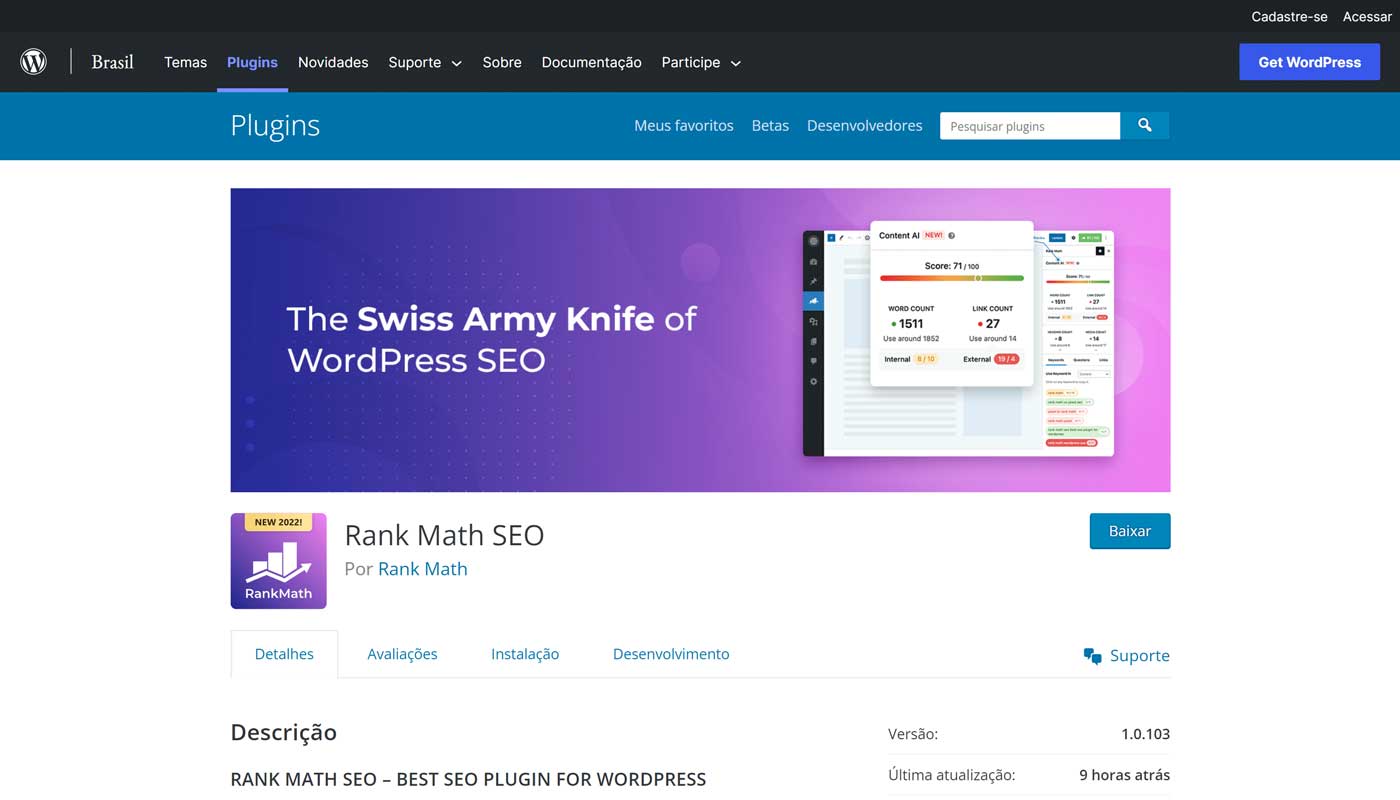
Task: Click the Rank Math banner image
Action: (700, 339)
